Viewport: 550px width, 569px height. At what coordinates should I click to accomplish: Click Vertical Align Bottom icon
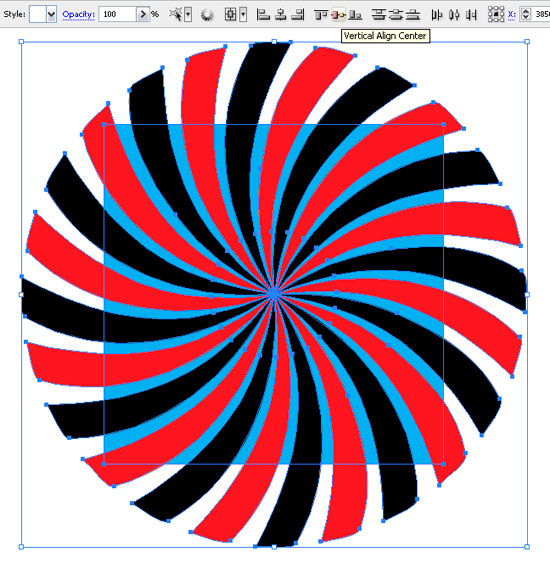[355, 15]
